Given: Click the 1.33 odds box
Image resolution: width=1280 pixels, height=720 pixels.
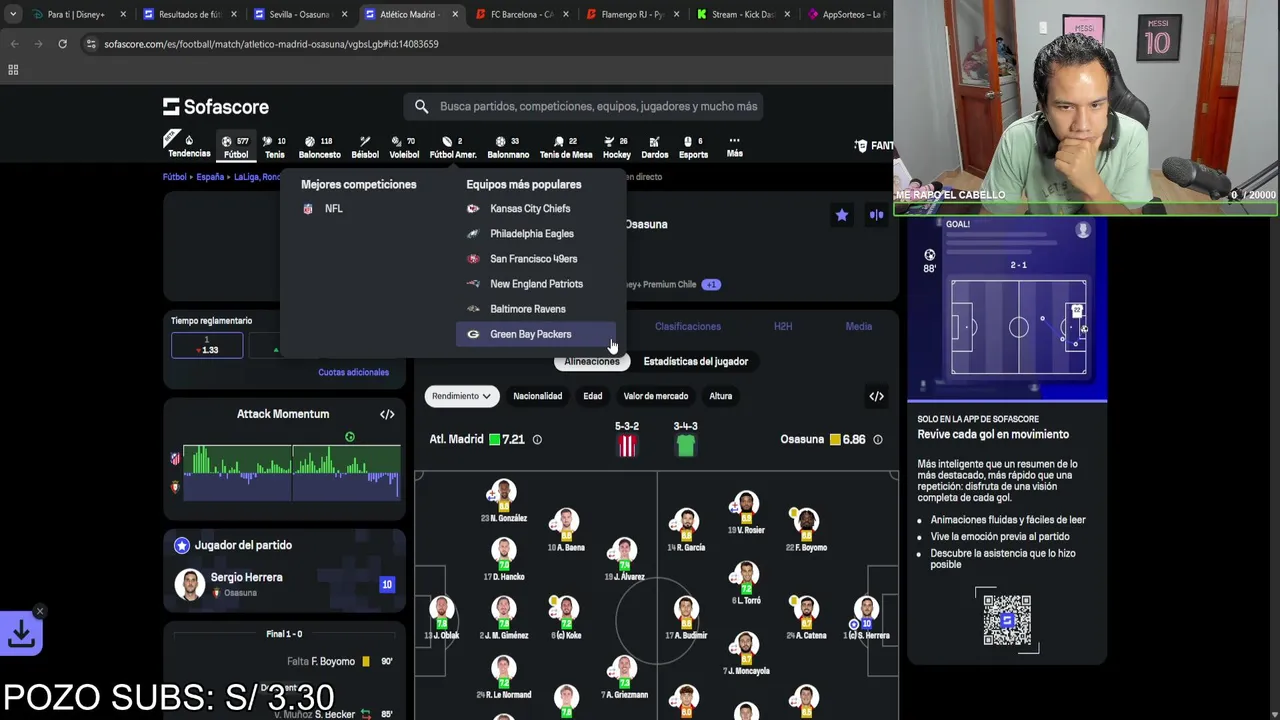Looking at the screenshot, I should 207,345.
